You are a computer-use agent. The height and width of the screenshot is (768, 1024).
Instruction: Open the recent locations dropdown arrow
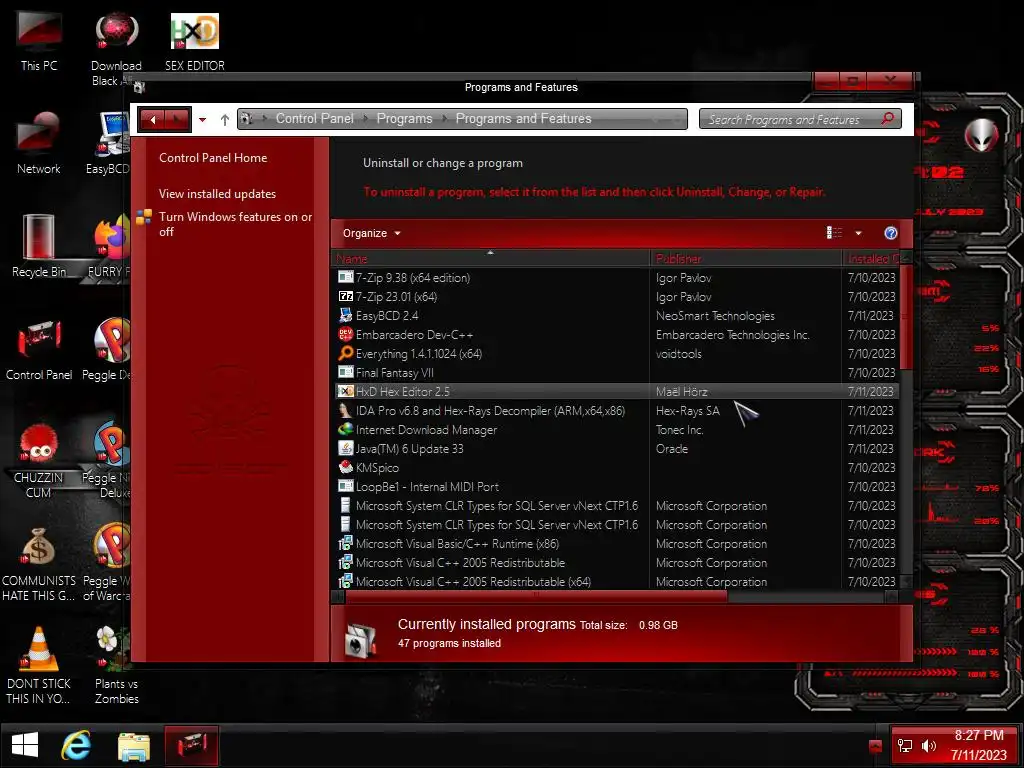pos(202,120)
